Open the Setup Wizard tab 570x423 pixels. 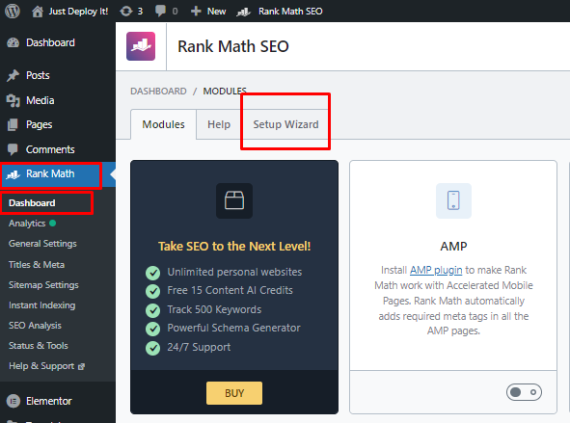[286, 124]
